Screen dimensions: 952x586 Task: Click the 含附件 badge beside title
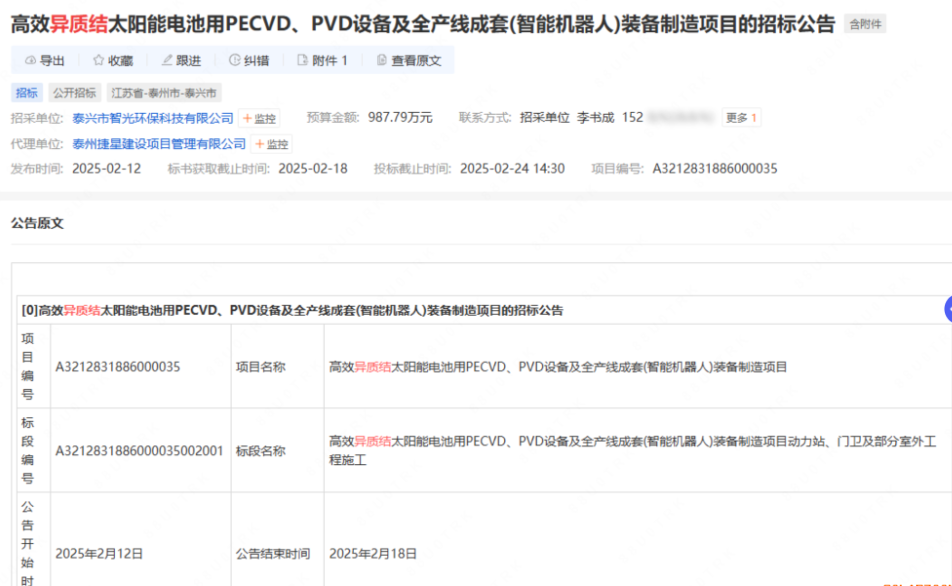pos(865,24)
